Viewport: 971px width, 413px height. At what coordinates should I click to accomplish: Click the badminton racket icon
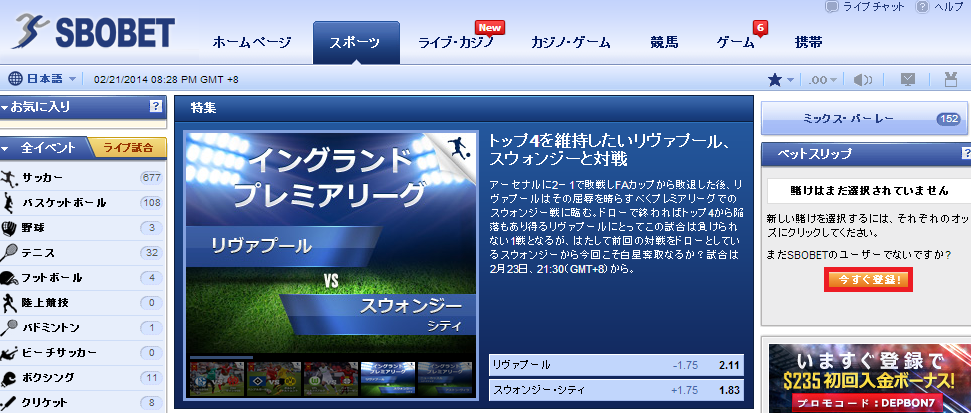click(9, 328)
